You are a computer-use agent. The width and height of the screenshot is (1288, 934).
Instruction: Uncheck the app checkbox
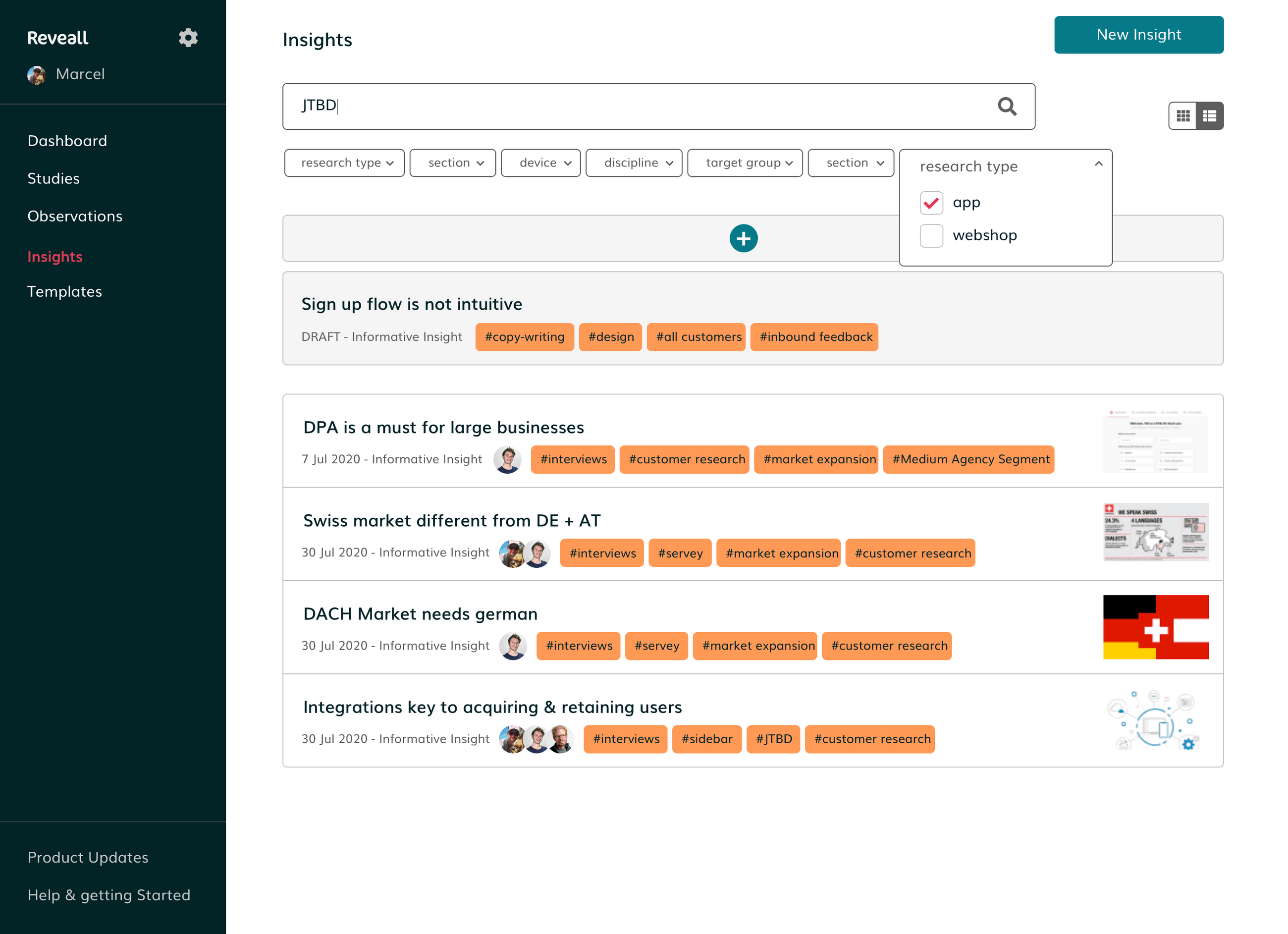pos(931,203)
